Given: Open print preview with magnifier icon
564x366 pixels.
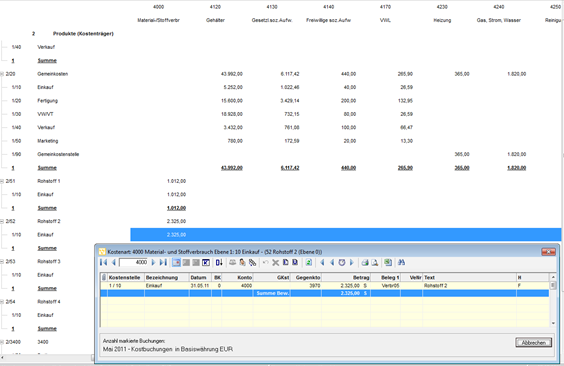Looking at the screenshot, I should pos(374,262).
